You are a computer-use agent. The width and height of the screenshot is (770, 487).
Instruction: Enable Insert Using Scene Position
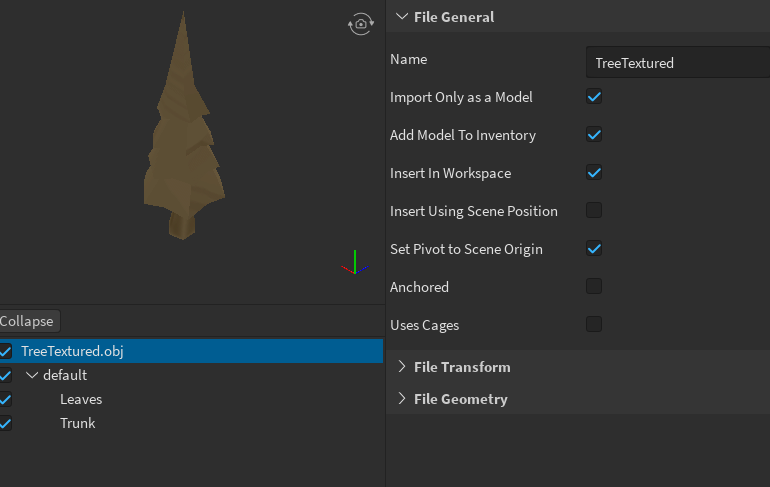594,211
